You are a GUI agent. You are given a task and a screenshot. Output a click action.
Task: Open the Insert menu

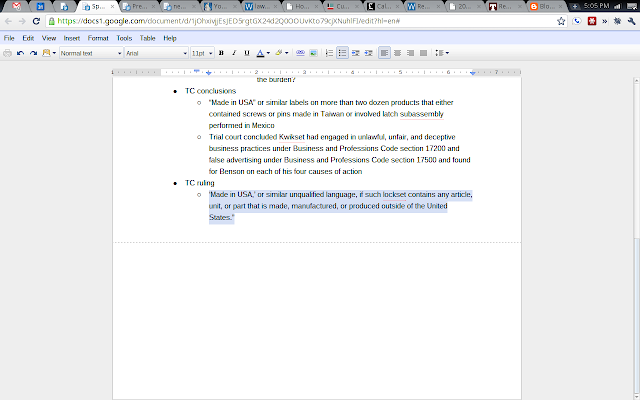coord(72,38)
